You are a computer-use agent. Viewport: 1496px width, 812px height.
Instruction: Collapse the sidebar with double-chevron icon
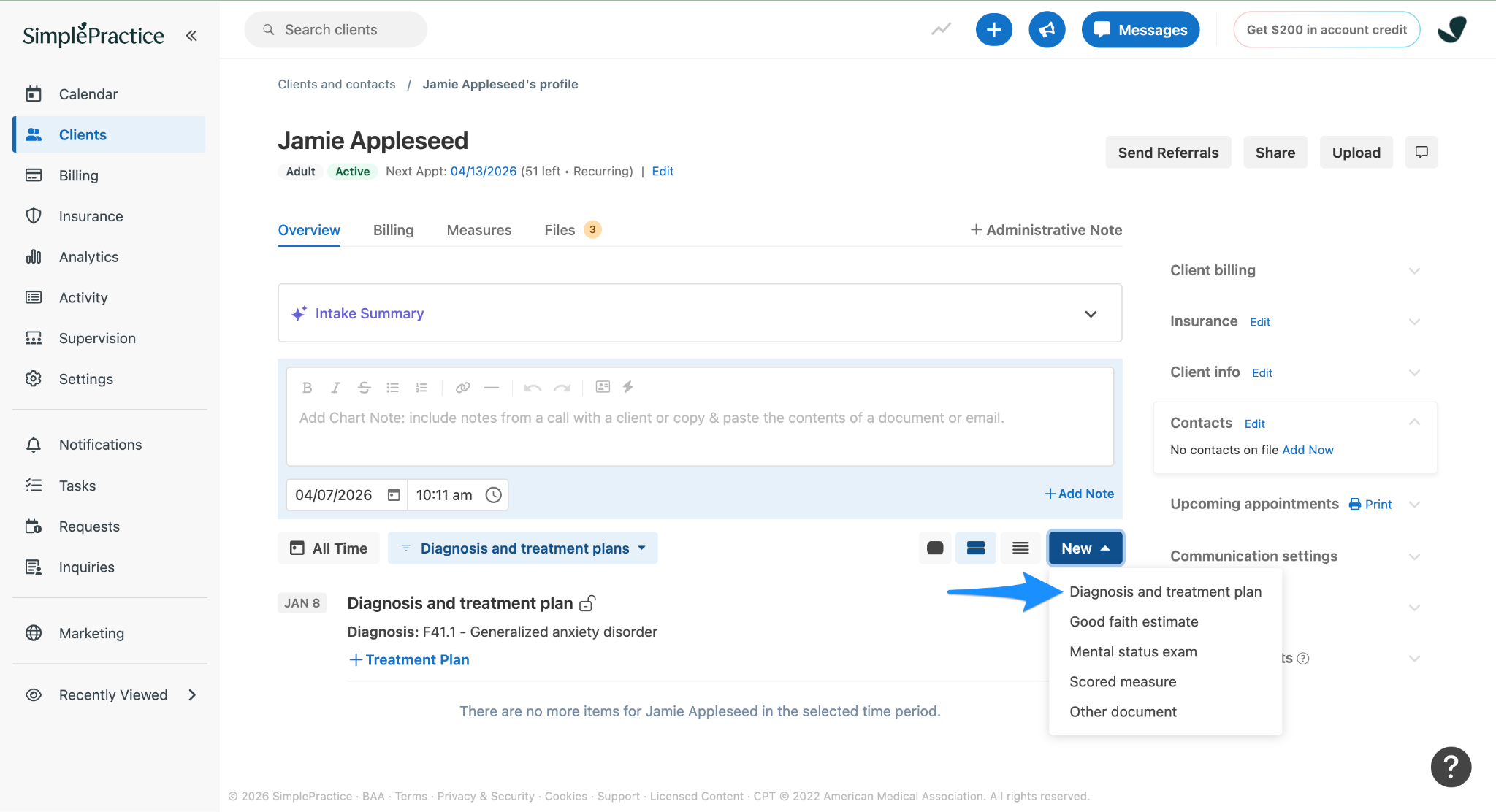(191, 35)
